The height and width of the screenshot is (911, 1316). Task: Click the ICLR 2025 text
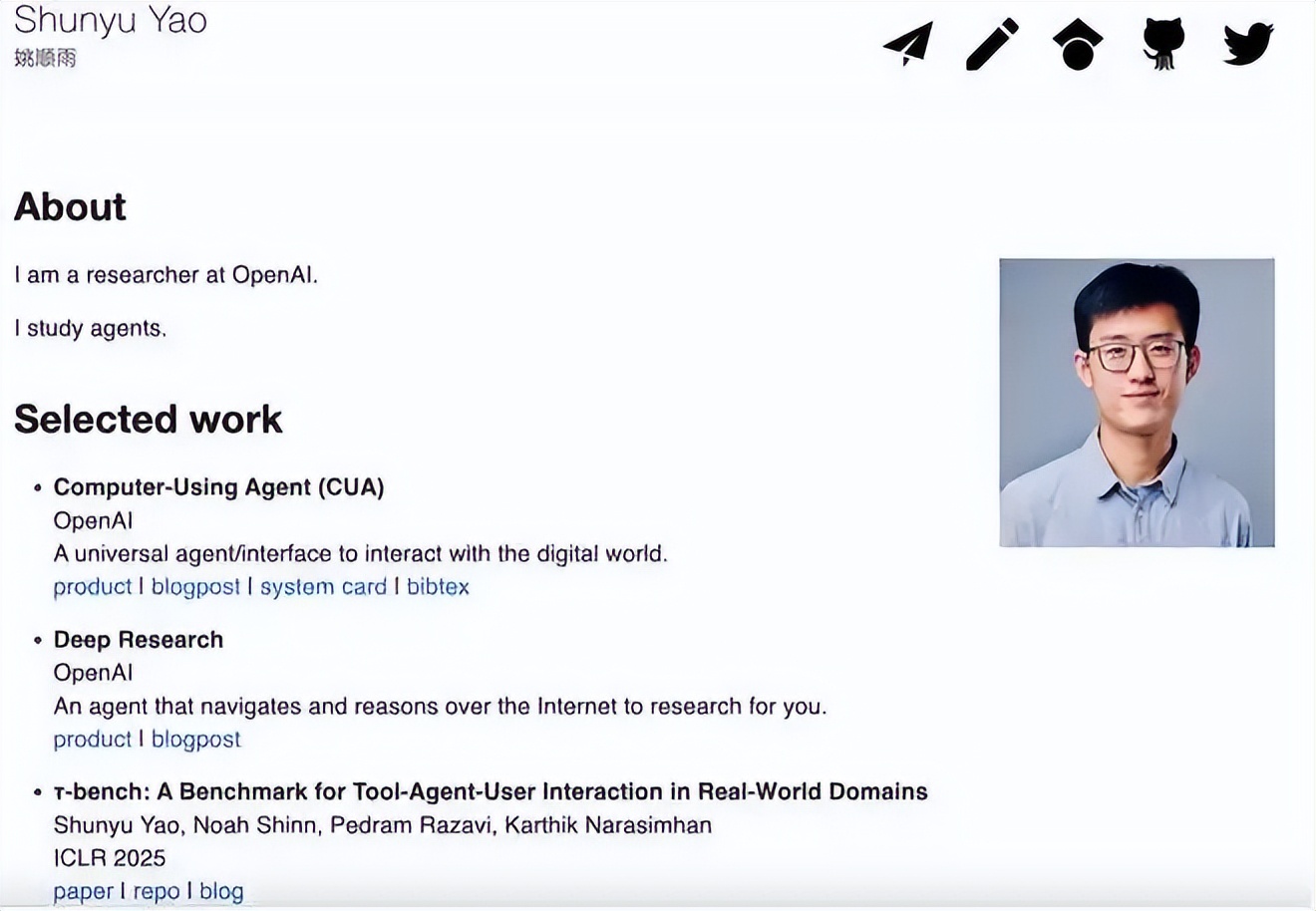coord(110,858)
